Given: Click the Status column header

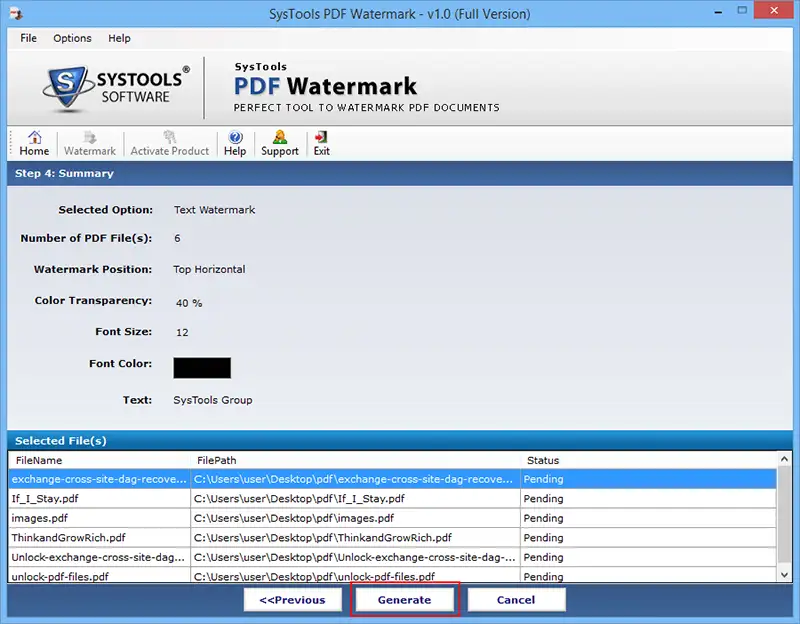Looking at the screenshot, I should point(648,460).
